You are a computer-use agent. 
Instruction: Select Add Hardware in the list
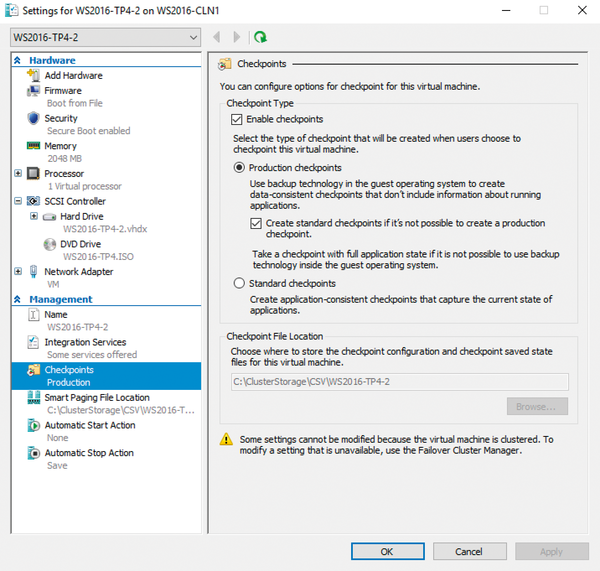tap(73, 75)
